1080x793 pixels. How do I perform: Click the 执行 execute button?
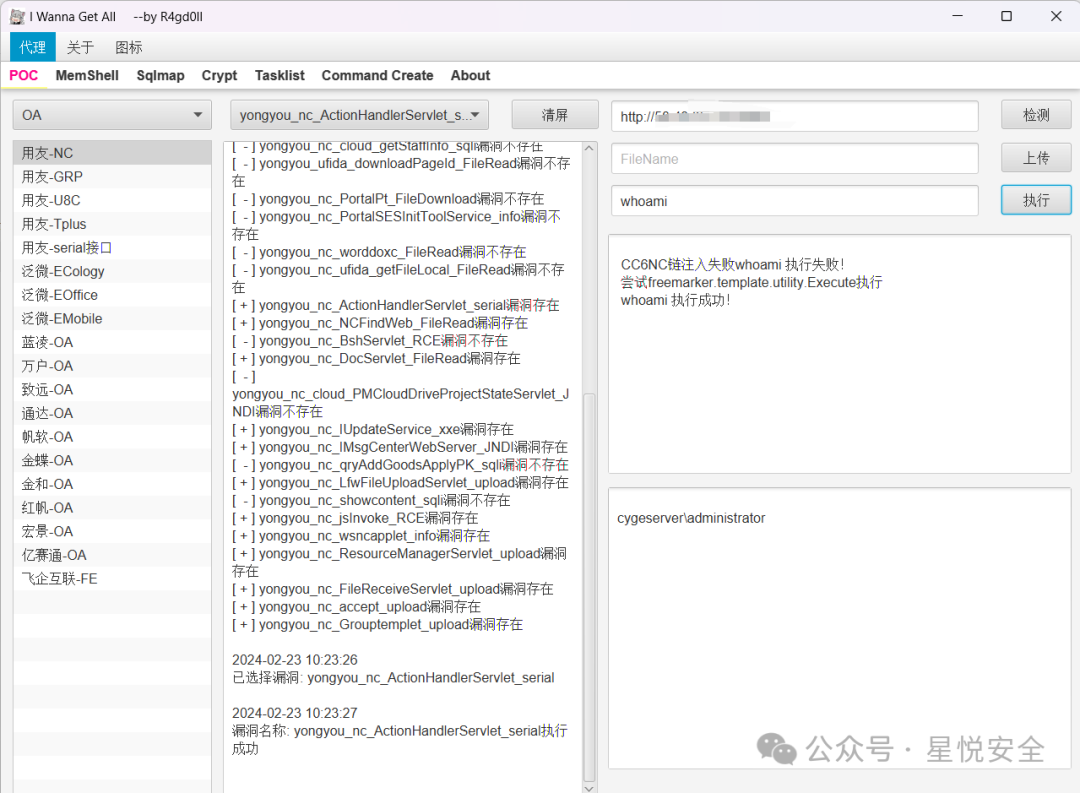pyautogui.click(x=1036, y=200)
